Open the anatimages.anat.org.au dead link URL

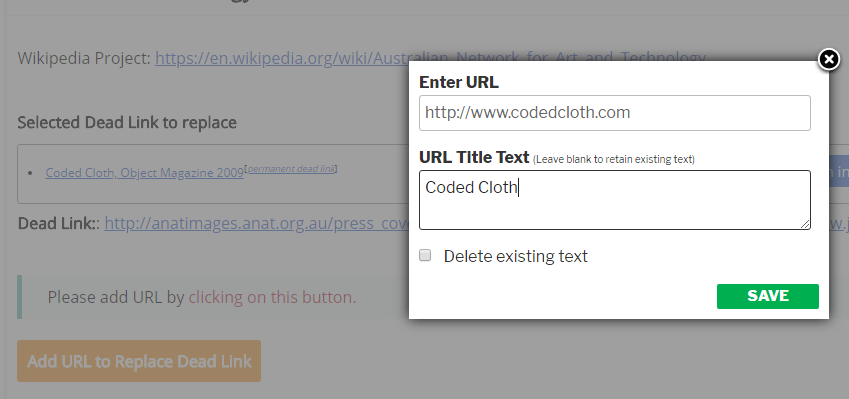tap(257, 224)
